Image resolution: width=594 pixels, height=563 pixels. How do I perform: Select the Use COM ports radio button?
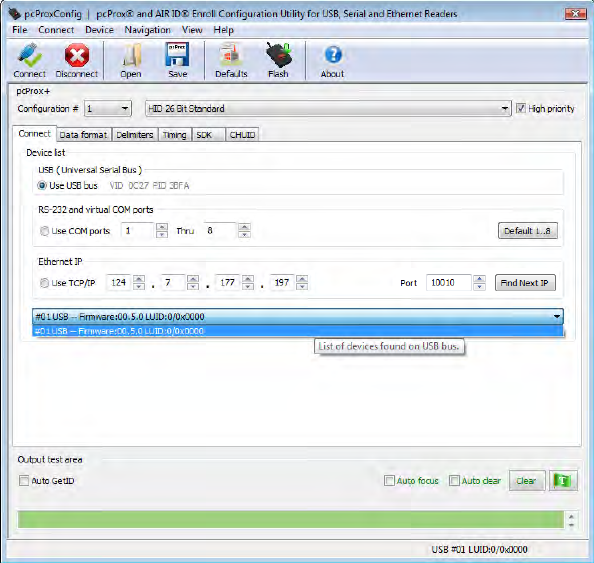(44, 231)
